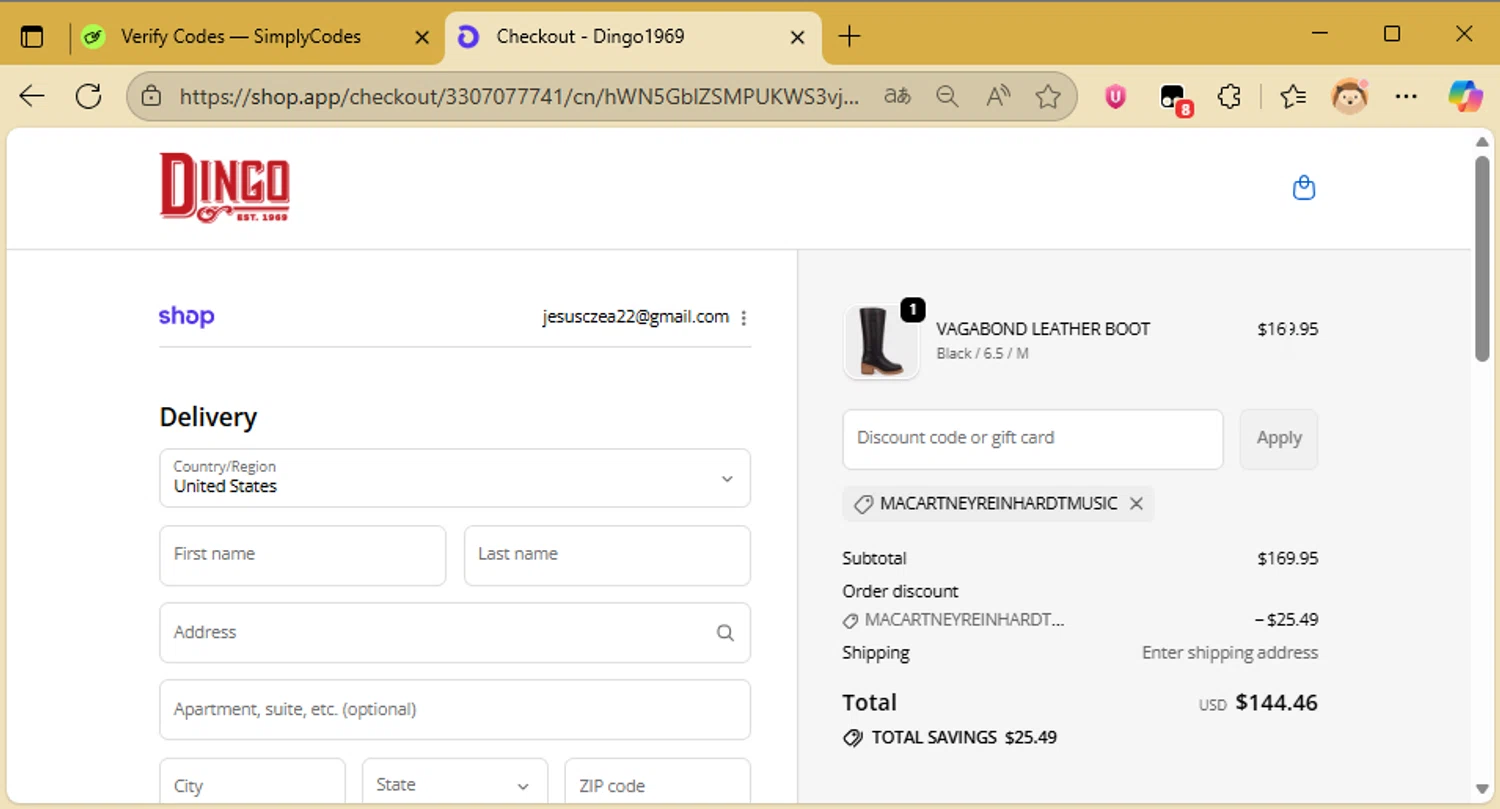Maximize the browser window
Image resolution: width=1500 pixels, height=809 pixels.
[x=1392, y=34]
